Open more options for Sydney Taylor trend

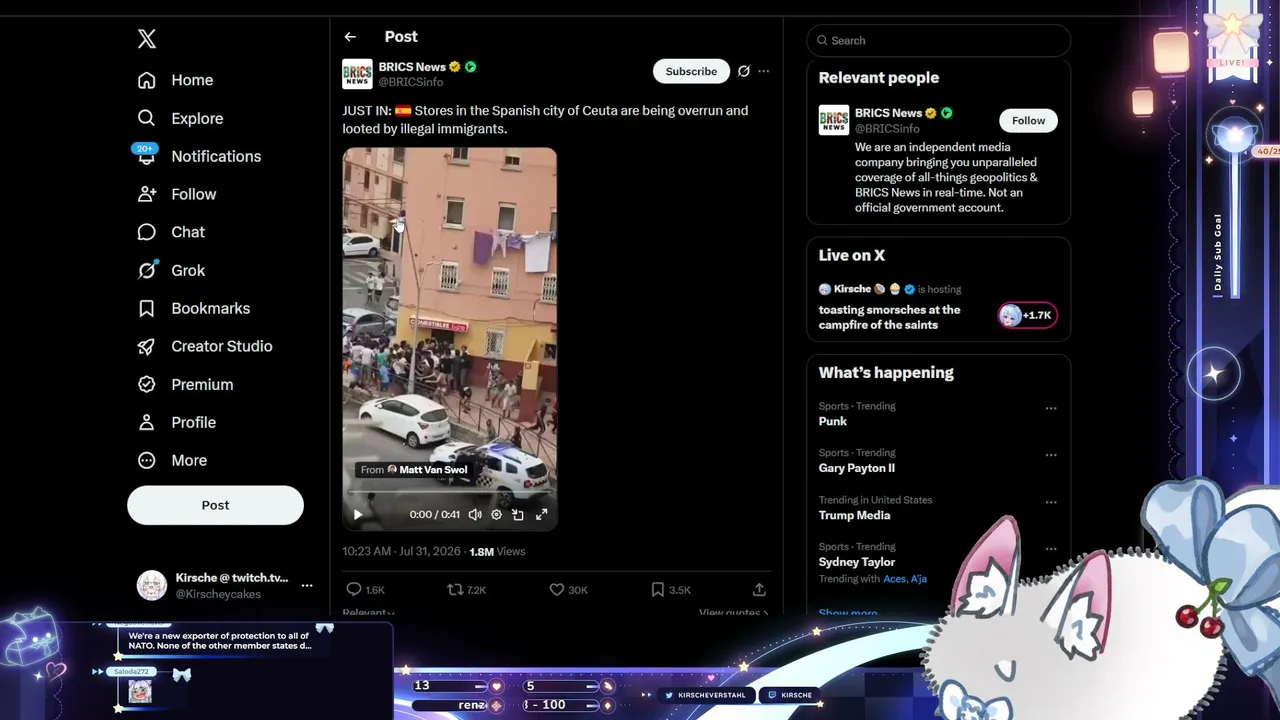tap(1051, 549)
